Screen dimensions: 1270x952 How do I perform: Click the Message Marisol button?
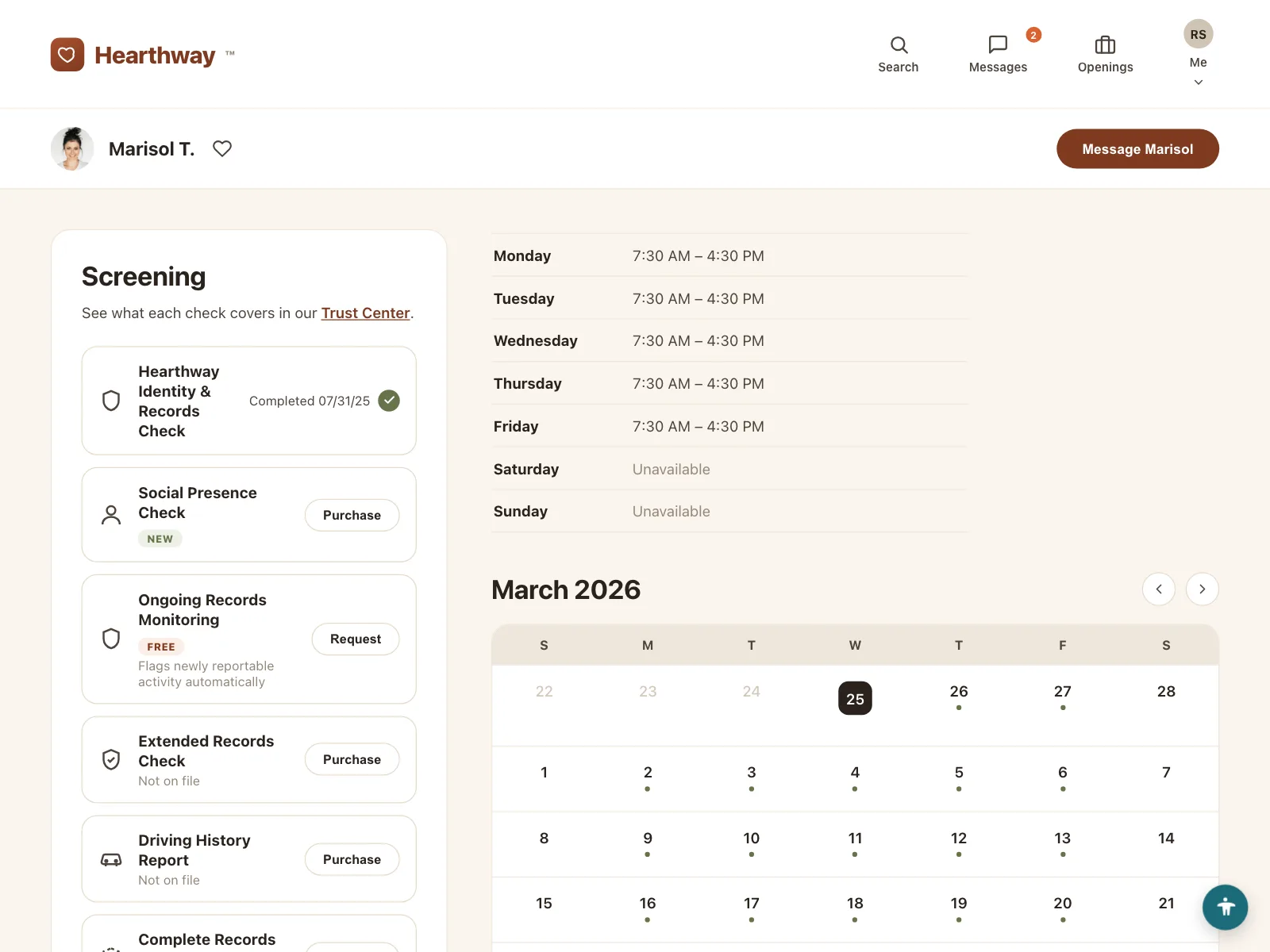1137,148
